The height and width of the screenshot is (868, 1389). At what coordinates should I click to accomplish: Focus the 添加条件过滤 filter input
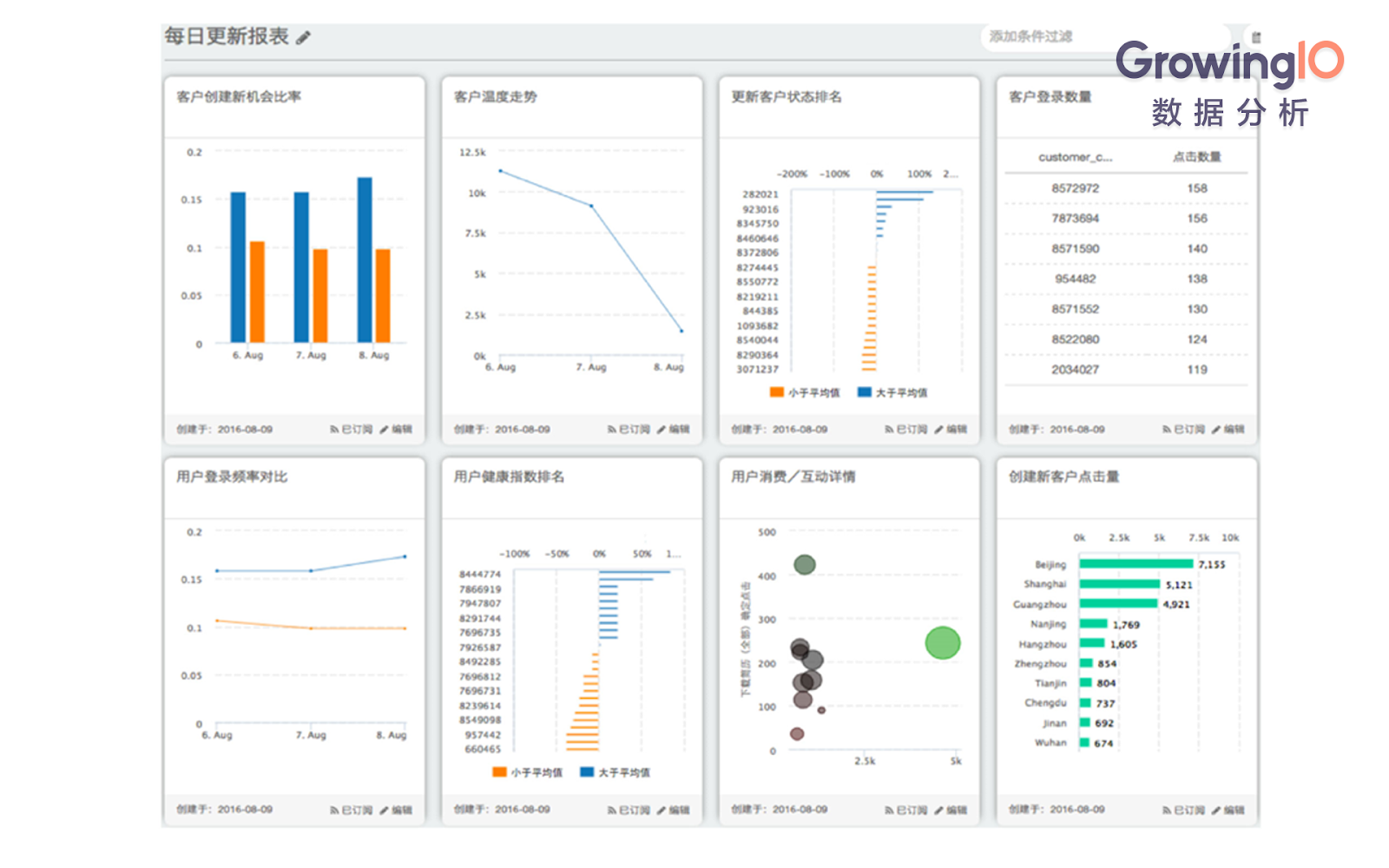tap(1107, 36)
